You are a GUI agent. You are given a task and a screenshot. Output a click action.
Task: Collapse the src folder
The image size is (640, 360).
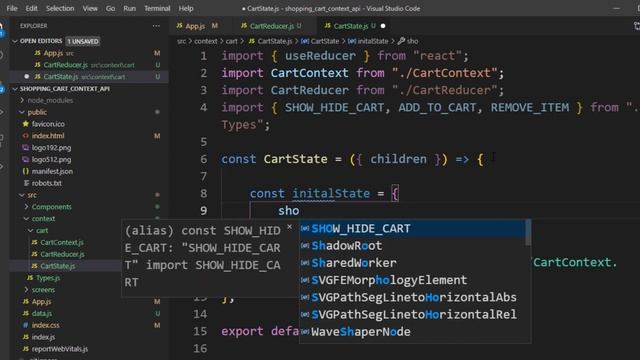point(32,195)
